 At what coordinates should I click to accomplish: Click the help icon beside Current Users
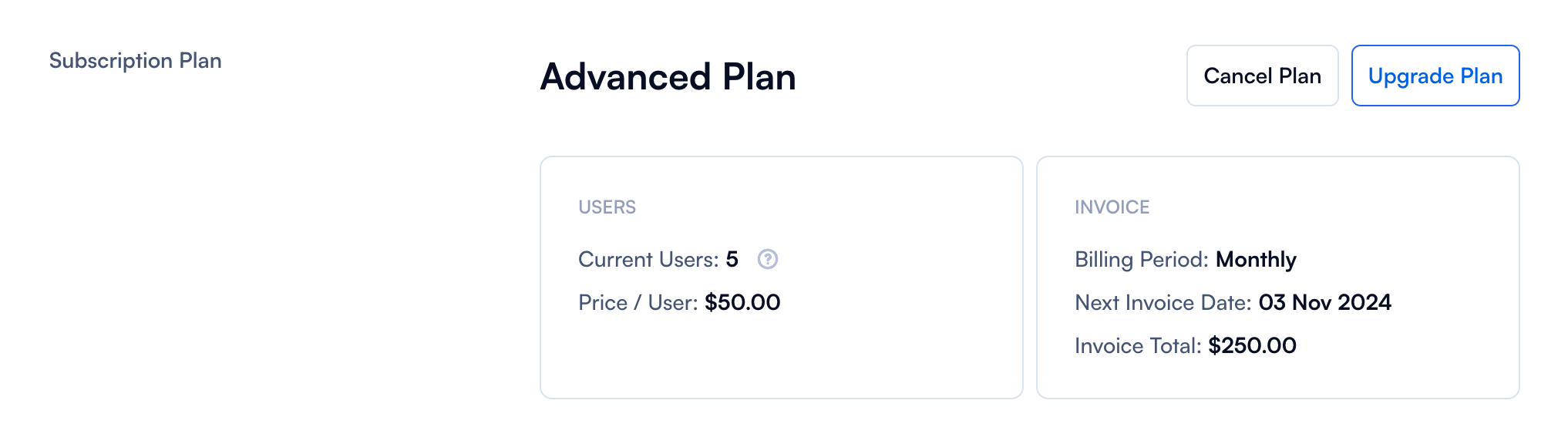(x=767, y=259)
